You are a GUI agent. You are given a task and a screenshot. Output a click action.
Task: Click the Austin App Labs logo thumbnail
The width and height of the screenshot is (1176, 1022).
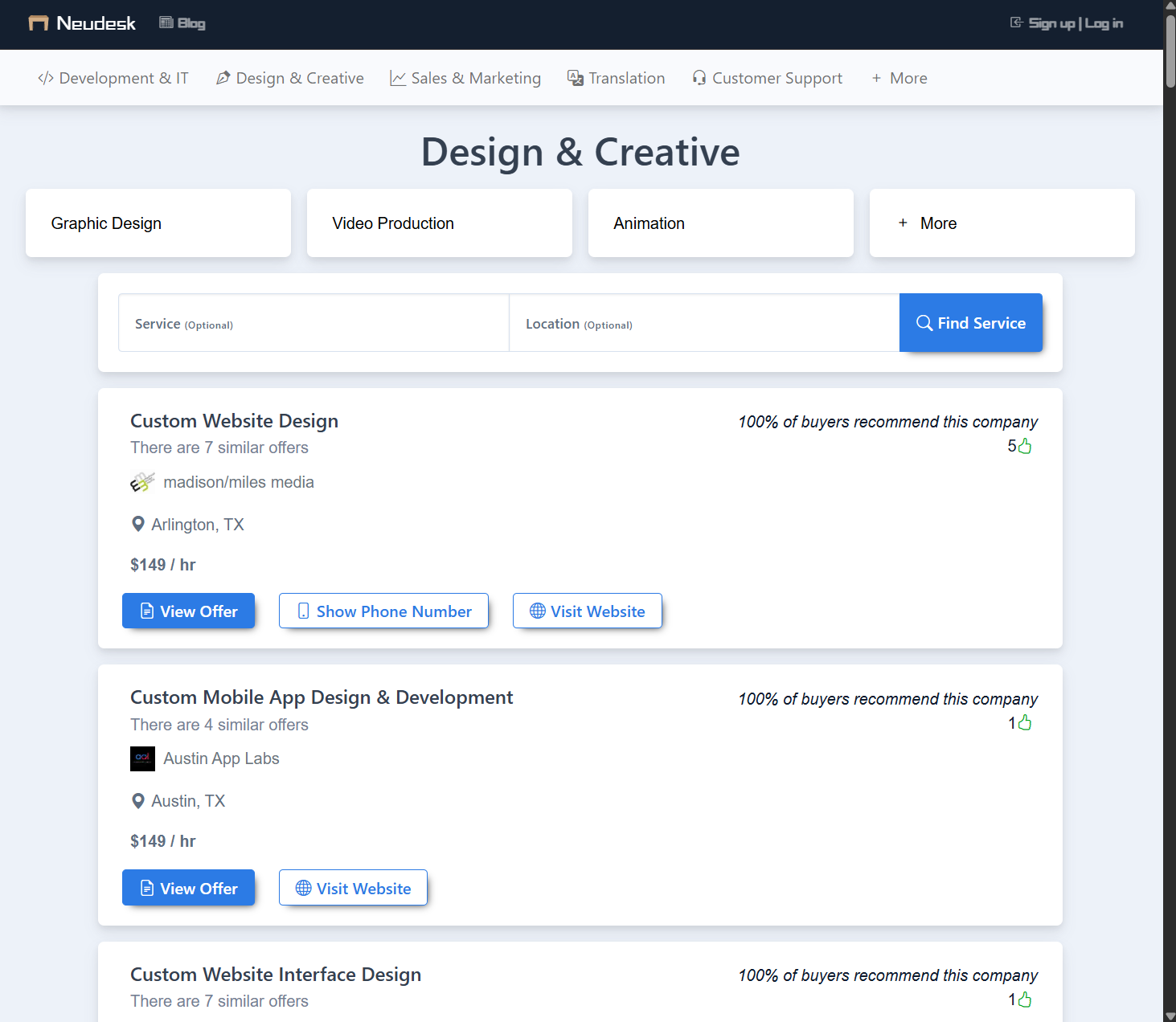(142, 758)
